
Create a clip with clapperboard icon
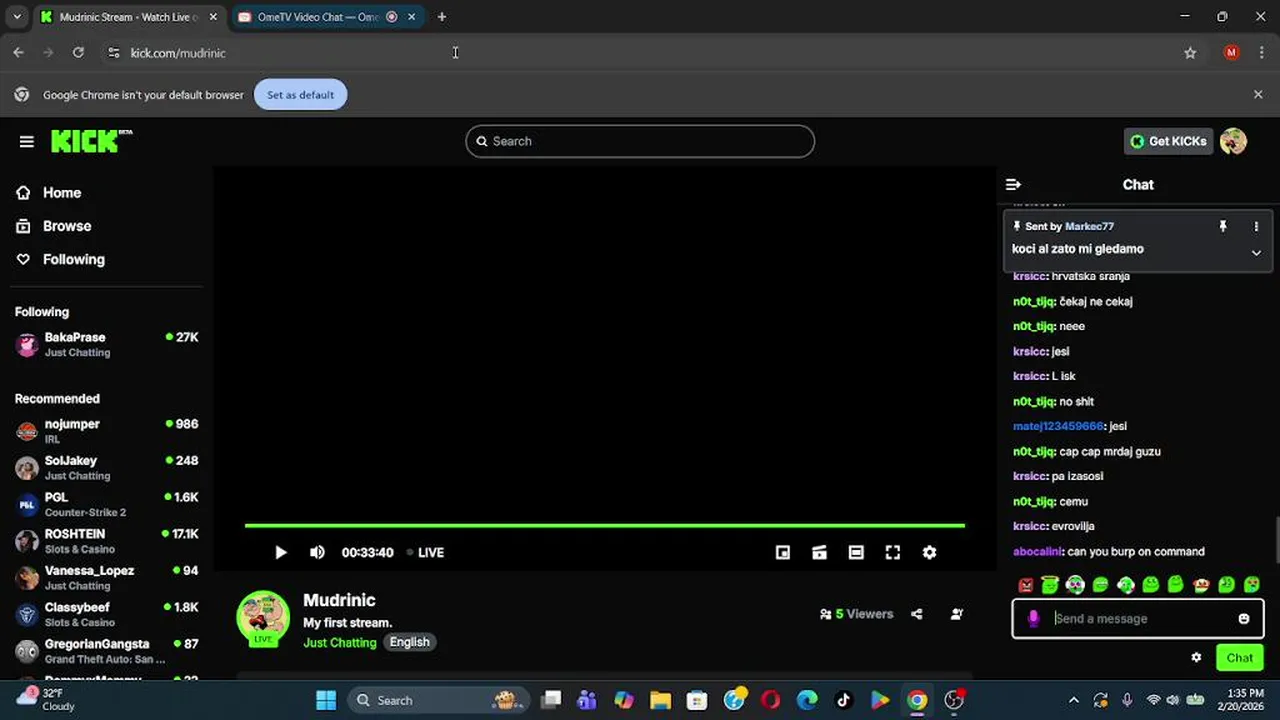coord(819,552)
